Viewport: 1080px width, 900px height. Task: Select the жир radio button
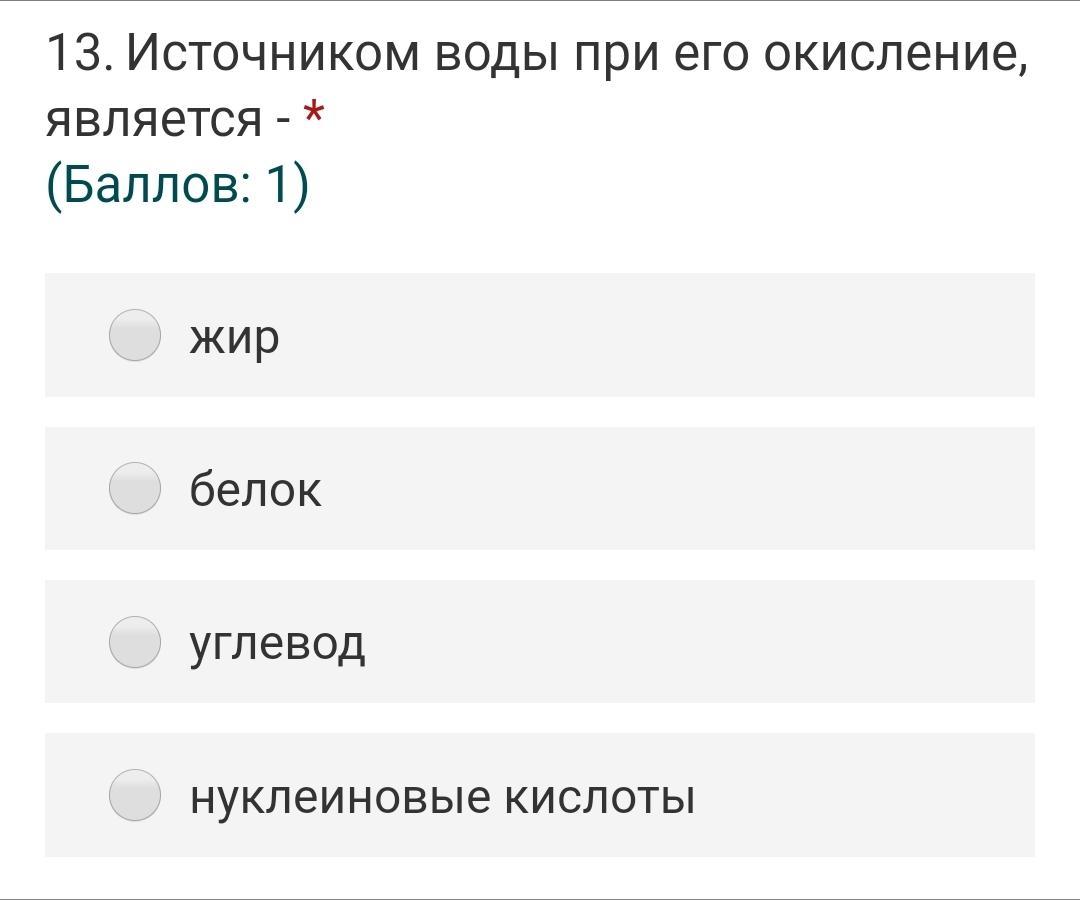coord(135,335)
